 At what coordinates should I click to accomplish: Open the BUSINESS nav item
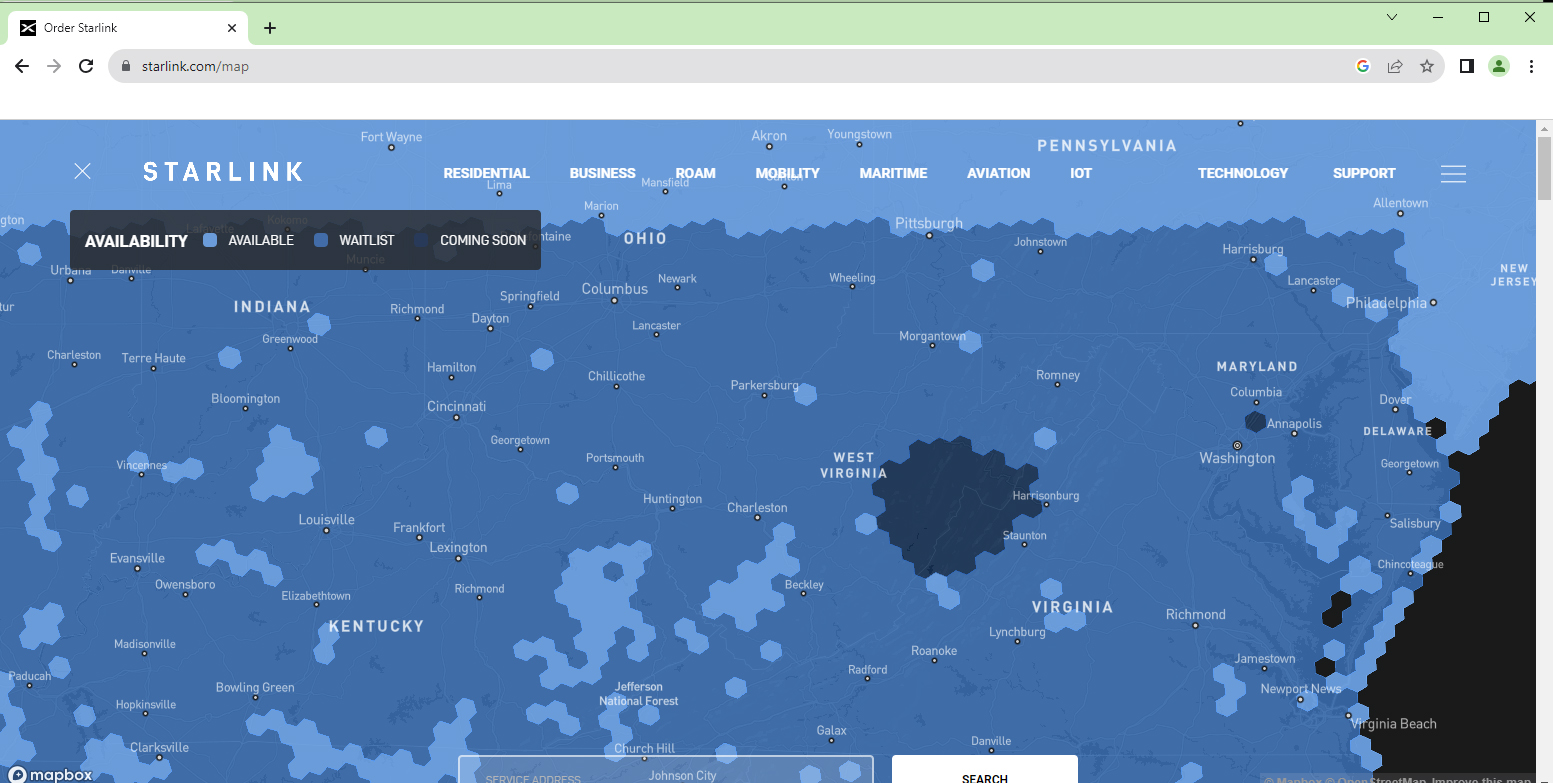tap(602, 173)
